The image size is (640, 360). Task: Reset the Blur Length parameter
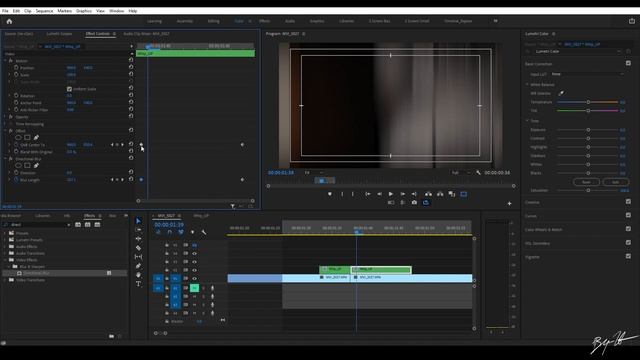click(x=131, y=179)
